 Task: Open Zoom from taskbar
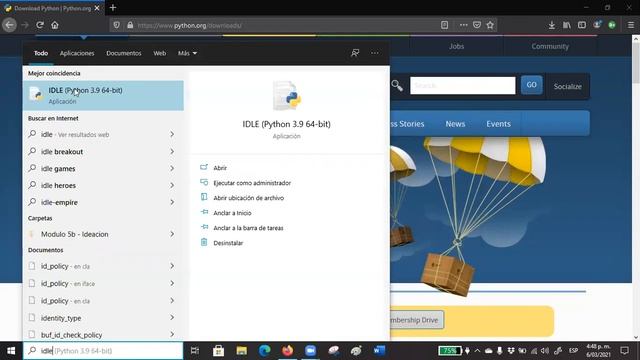[311, 351]
